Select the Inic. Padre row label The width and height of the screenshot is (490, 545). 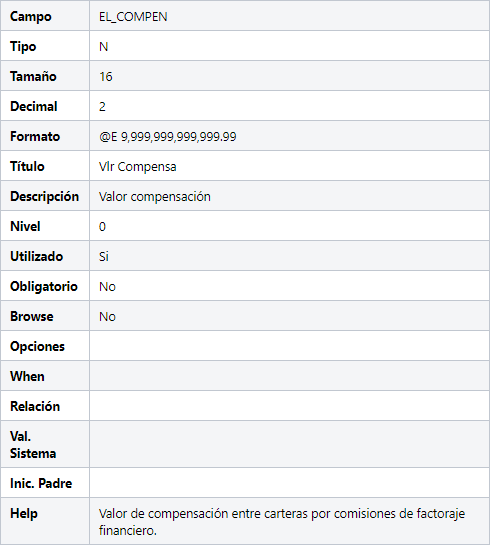[x=41, y=483]
